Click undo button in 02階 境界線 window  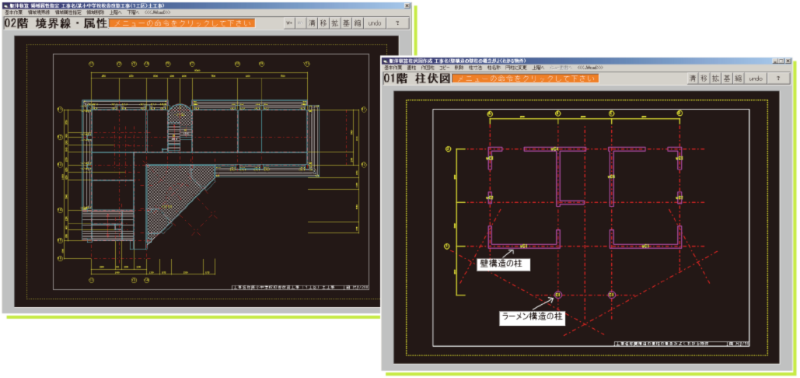[x=374, y=23]
